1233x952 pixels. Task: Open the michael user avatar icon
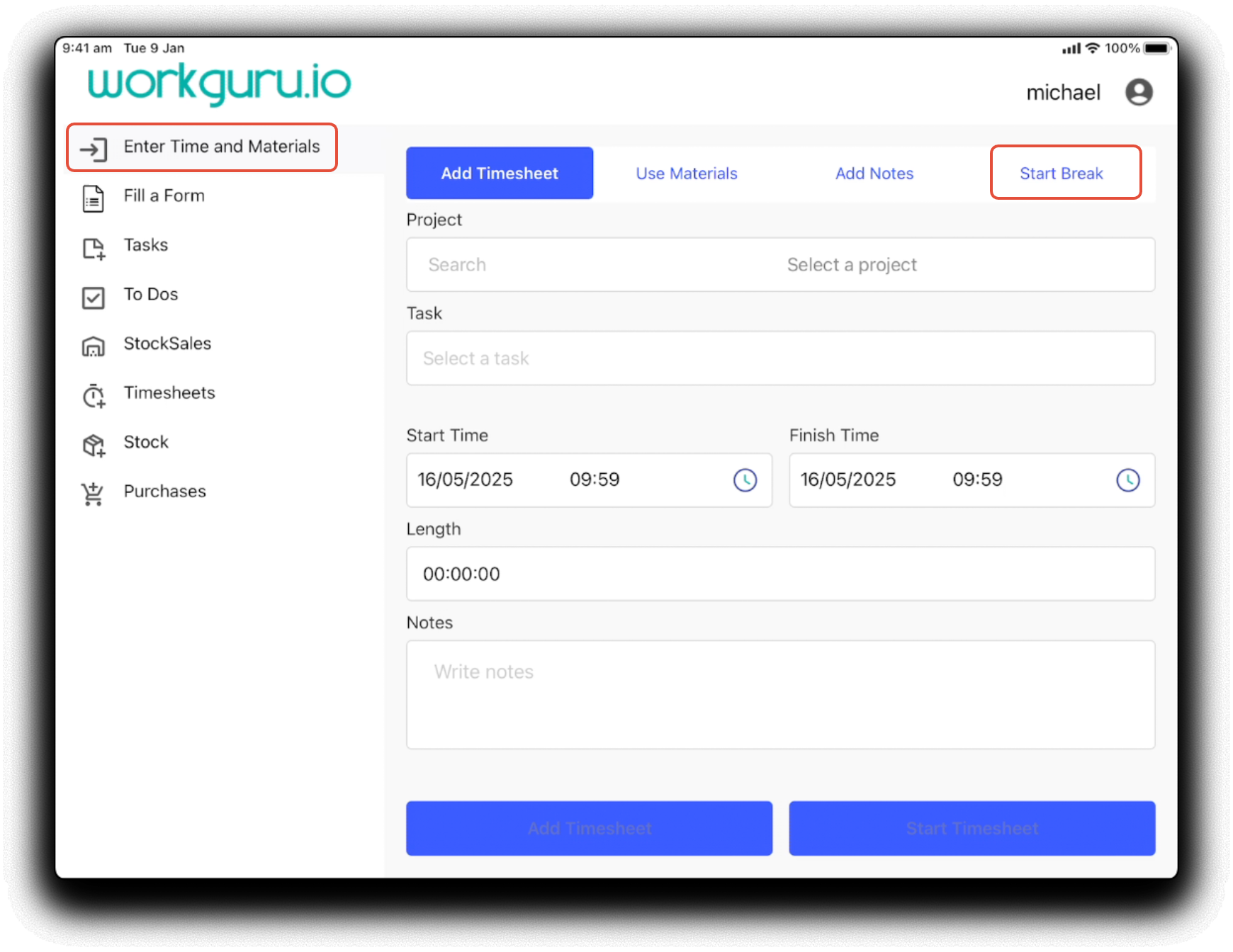tap(1139, 92)
